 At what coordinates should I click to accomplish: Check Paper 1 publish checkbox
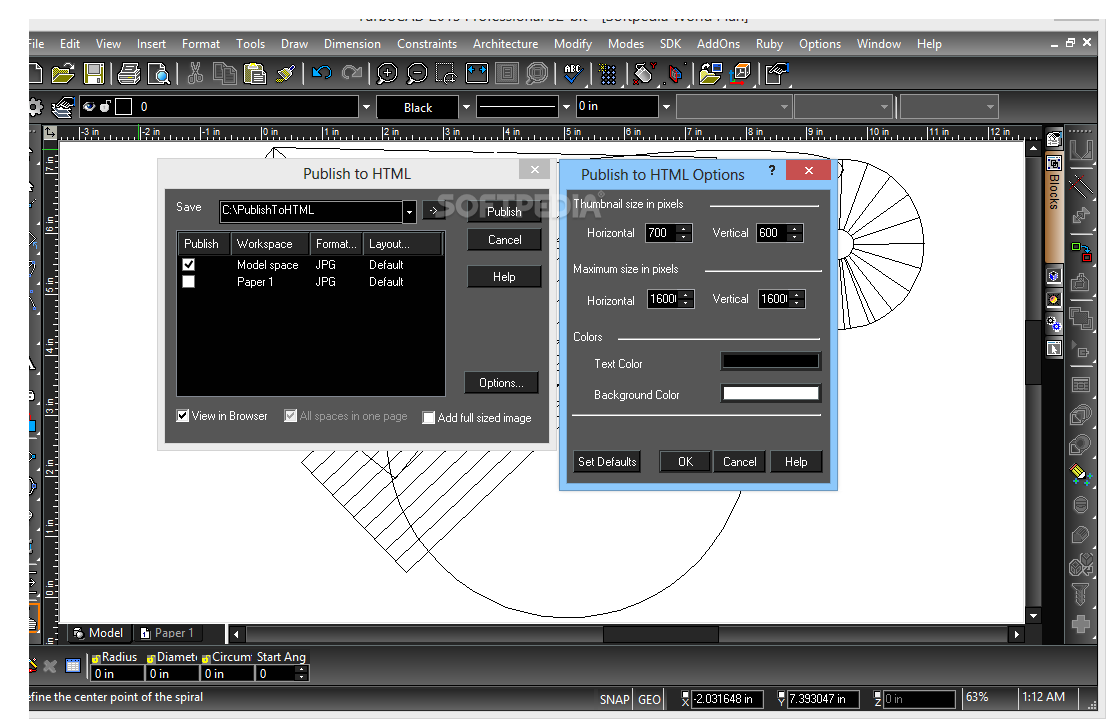click(188, 282)
